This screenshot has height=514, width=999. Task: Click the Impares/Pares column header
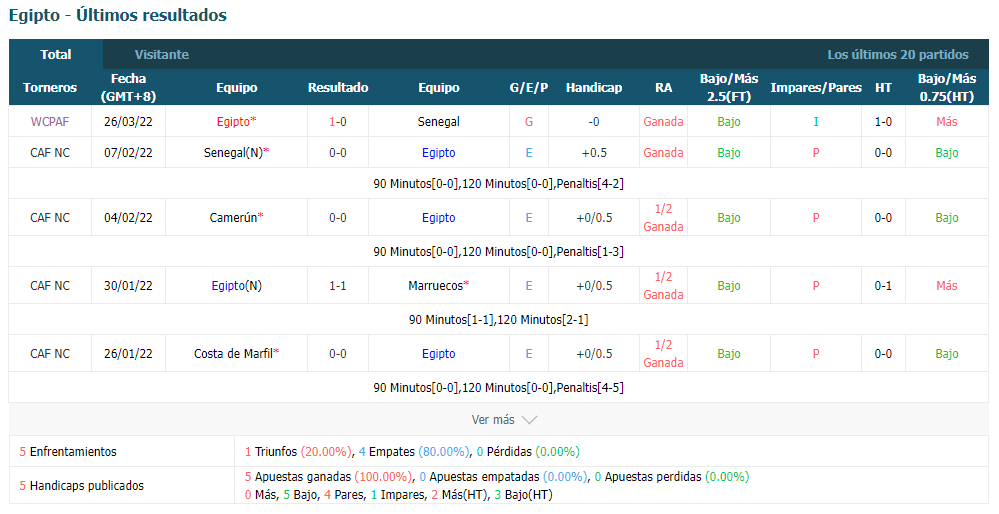816,87
